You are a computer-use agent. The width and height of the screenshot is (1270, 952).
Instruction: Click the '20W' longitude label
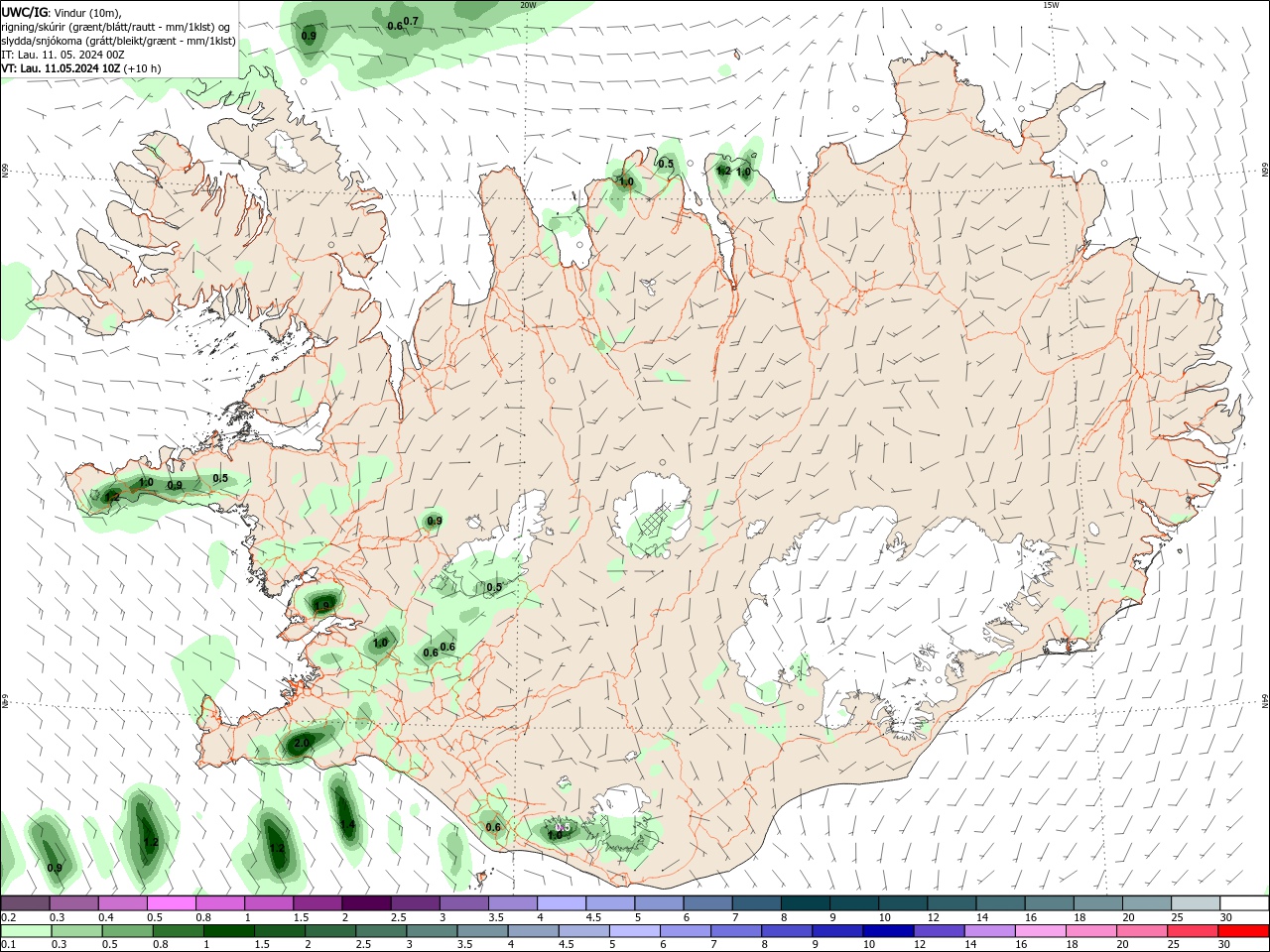pos(528,5)
